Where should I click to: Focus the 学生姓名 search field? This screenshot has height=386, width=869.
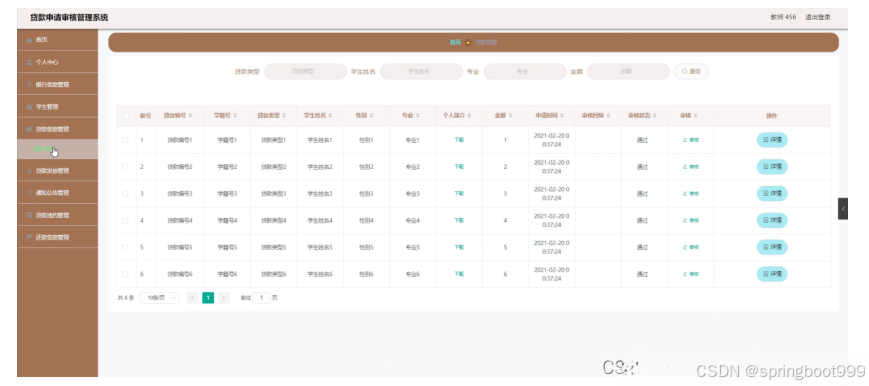421,72
